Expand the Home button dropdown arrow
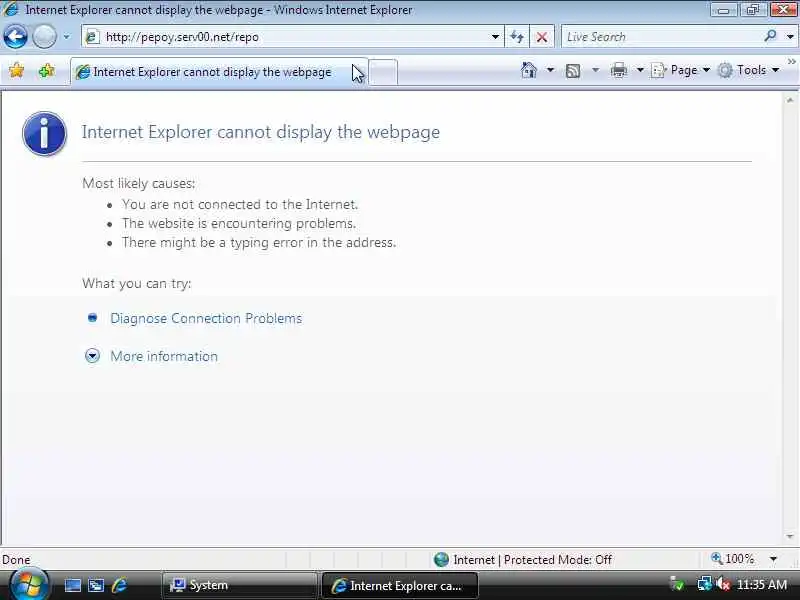800x600 pixels. click(550, 70)
